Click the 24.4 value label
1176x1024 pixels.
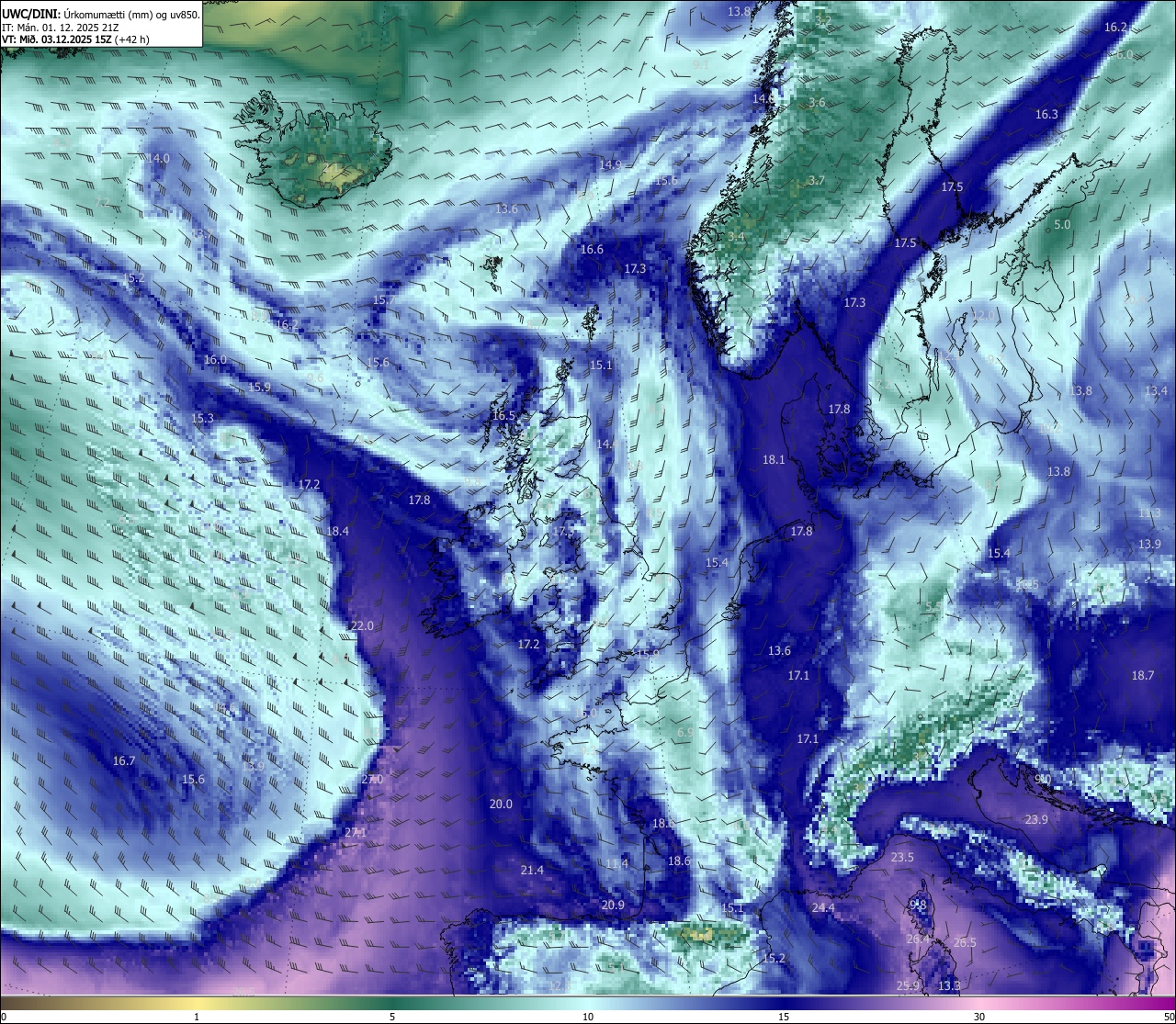(x=823, y=907)
